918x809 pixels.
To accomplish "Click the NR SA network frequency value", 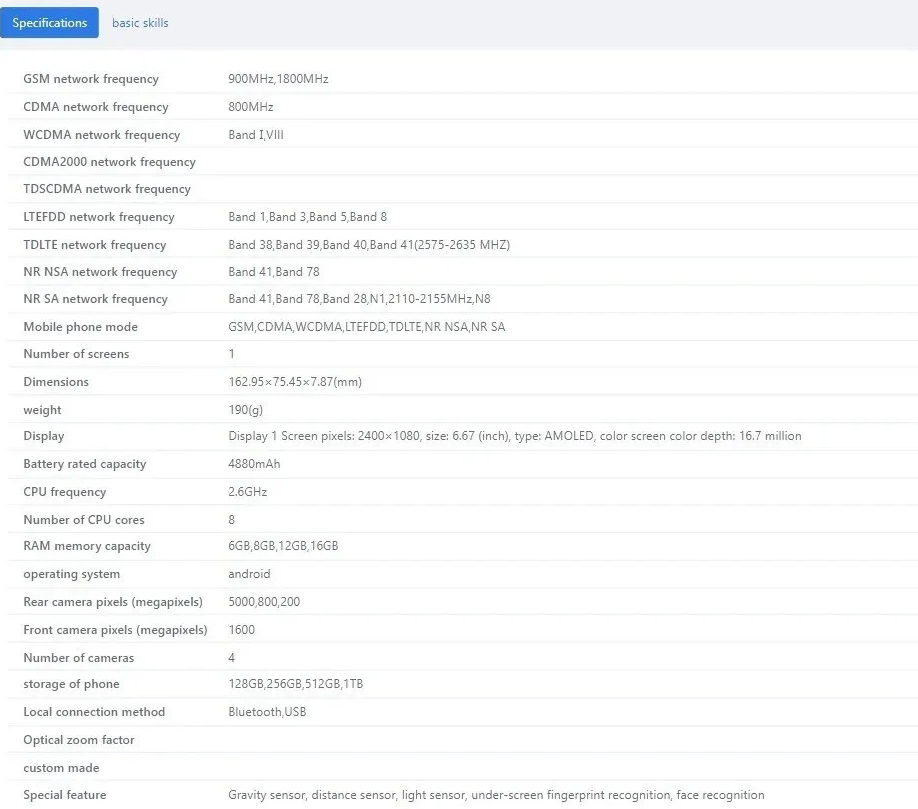I will (x=359, y=299).
